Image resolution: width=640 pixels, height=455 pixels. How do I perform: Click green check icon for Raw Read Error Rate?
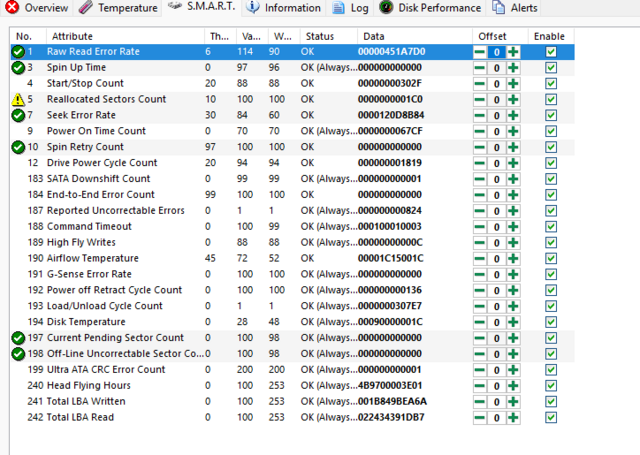click(x=18, y=52)
